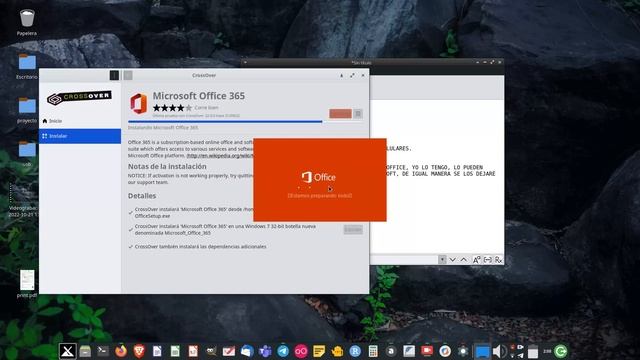Screen dimensions: 640x360
Task: Open the RStudio R icon in taskbar
Action: pyautogui.click(x=355, y=351)
